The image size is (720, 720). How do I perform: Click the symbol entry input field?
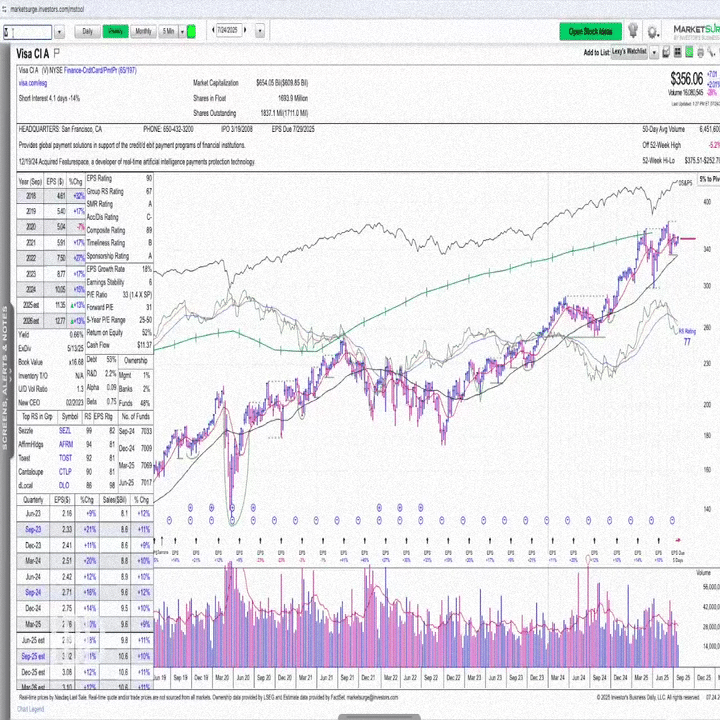(x=28, y=32)
